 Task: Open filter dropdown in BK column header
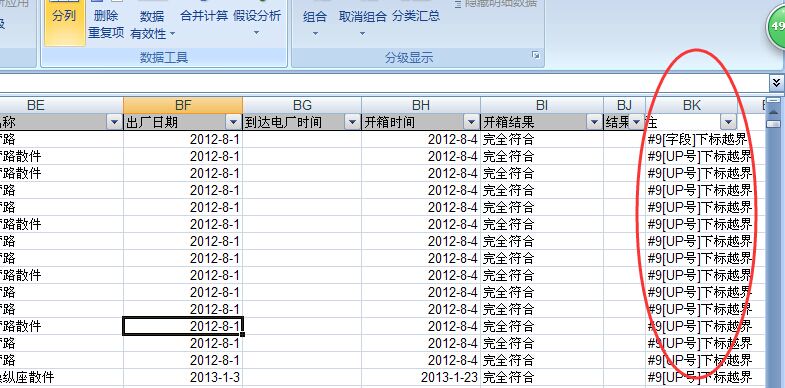coord(728,122)
